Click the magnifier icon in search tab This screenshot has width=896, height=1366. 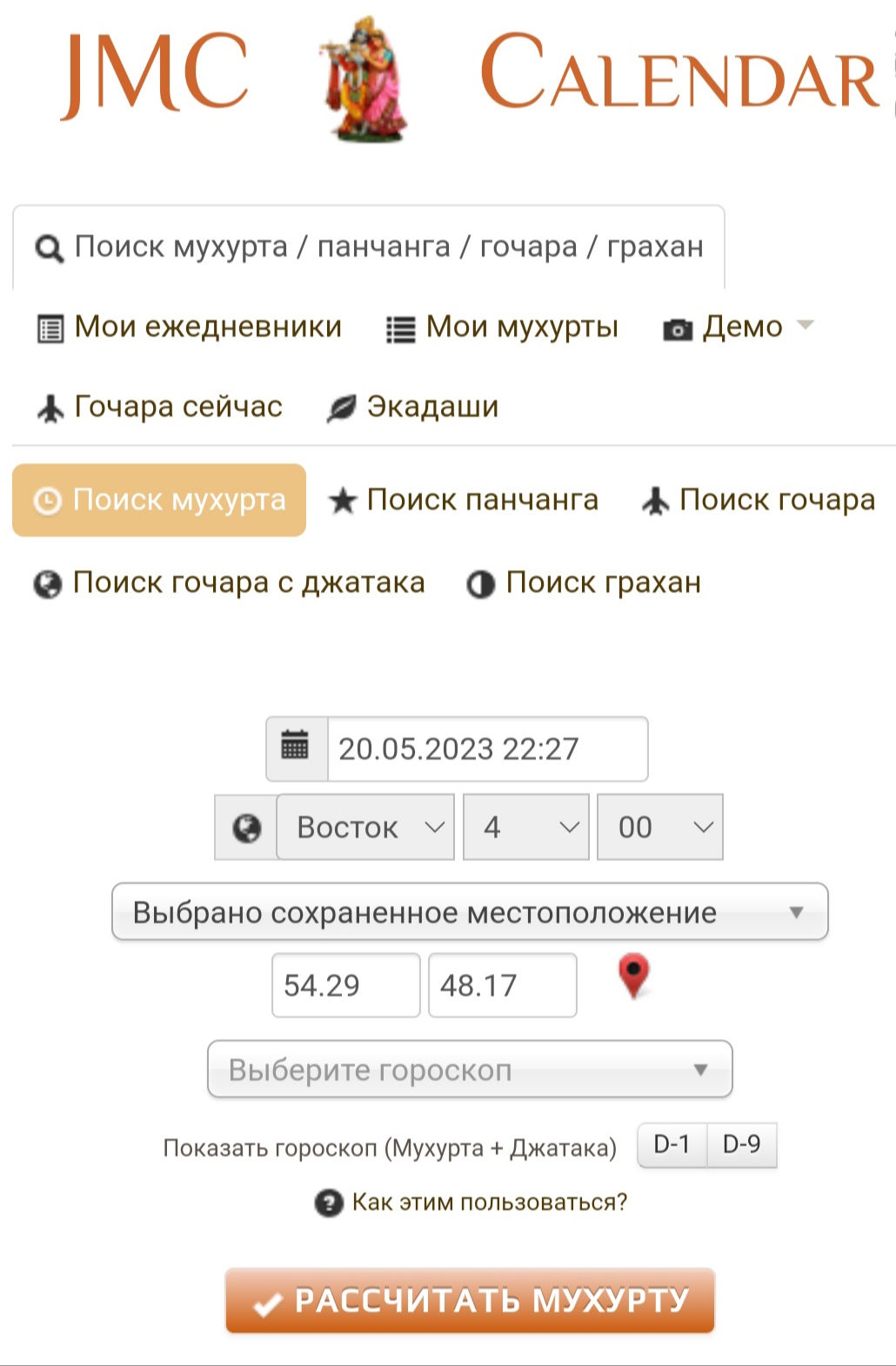point(49,249)
